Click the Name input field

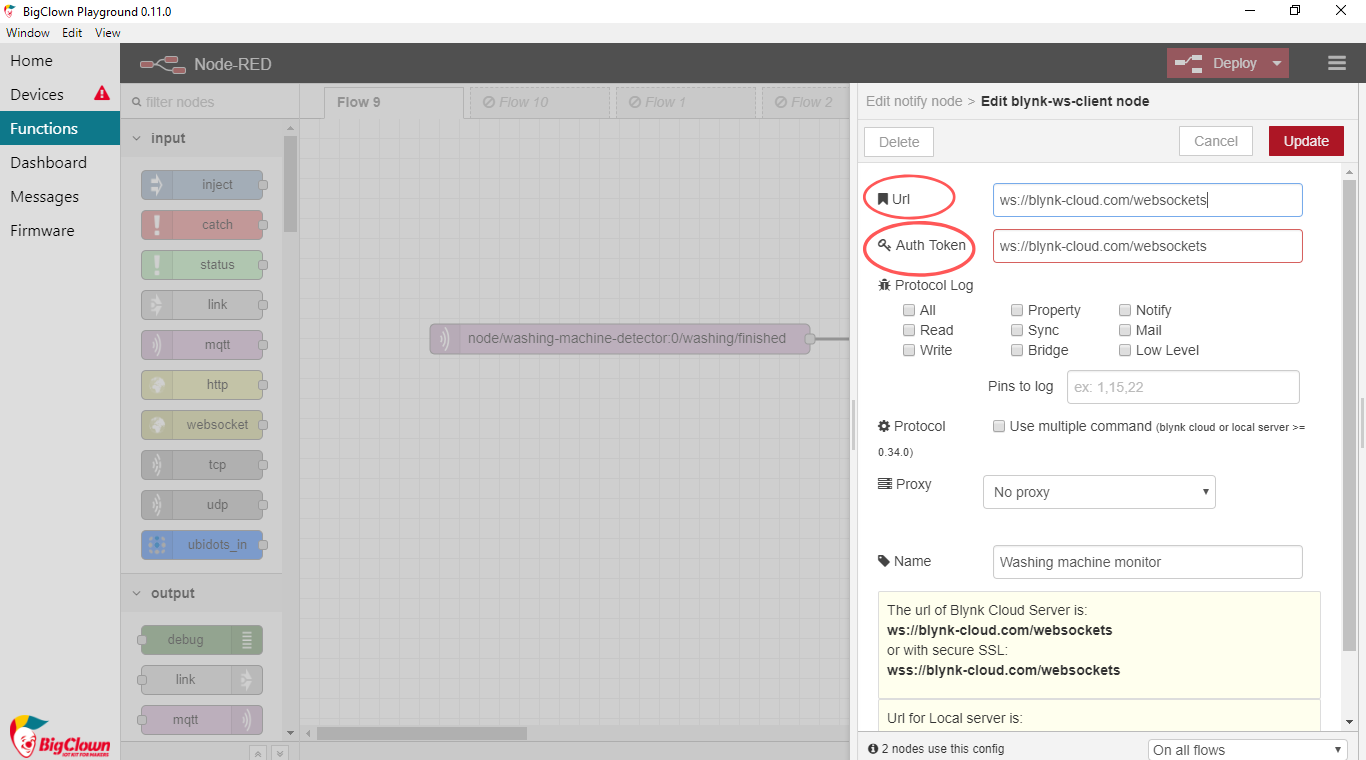(1148, 562)
